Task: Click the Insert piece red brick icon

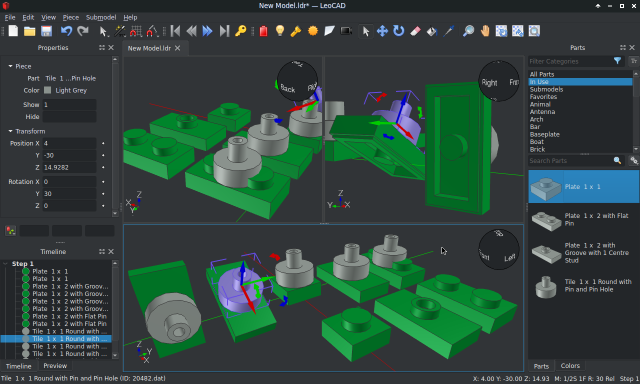Action: 264,31
